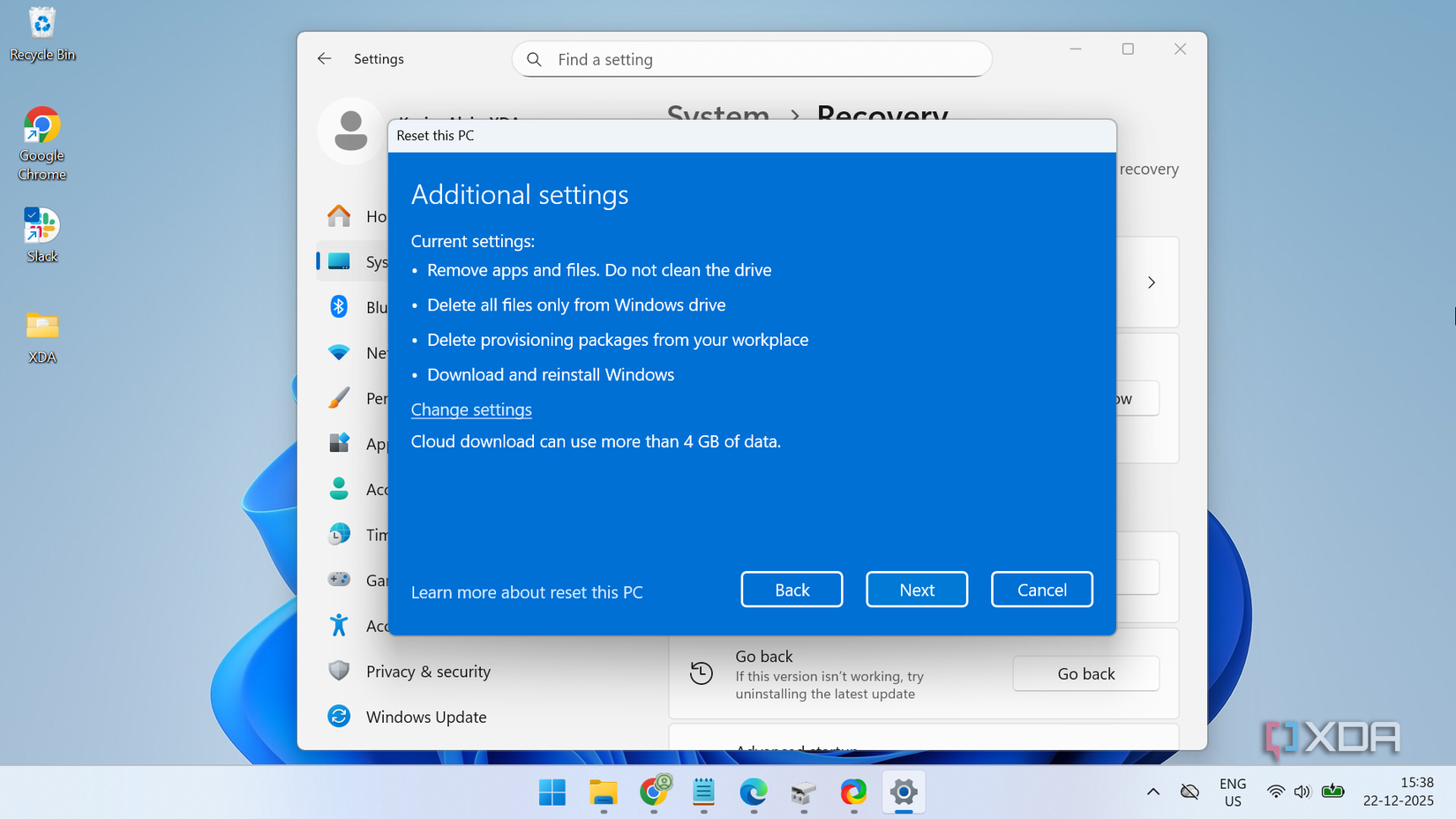
Task: Open Time & language clock icon
Action: click(339, 534)
